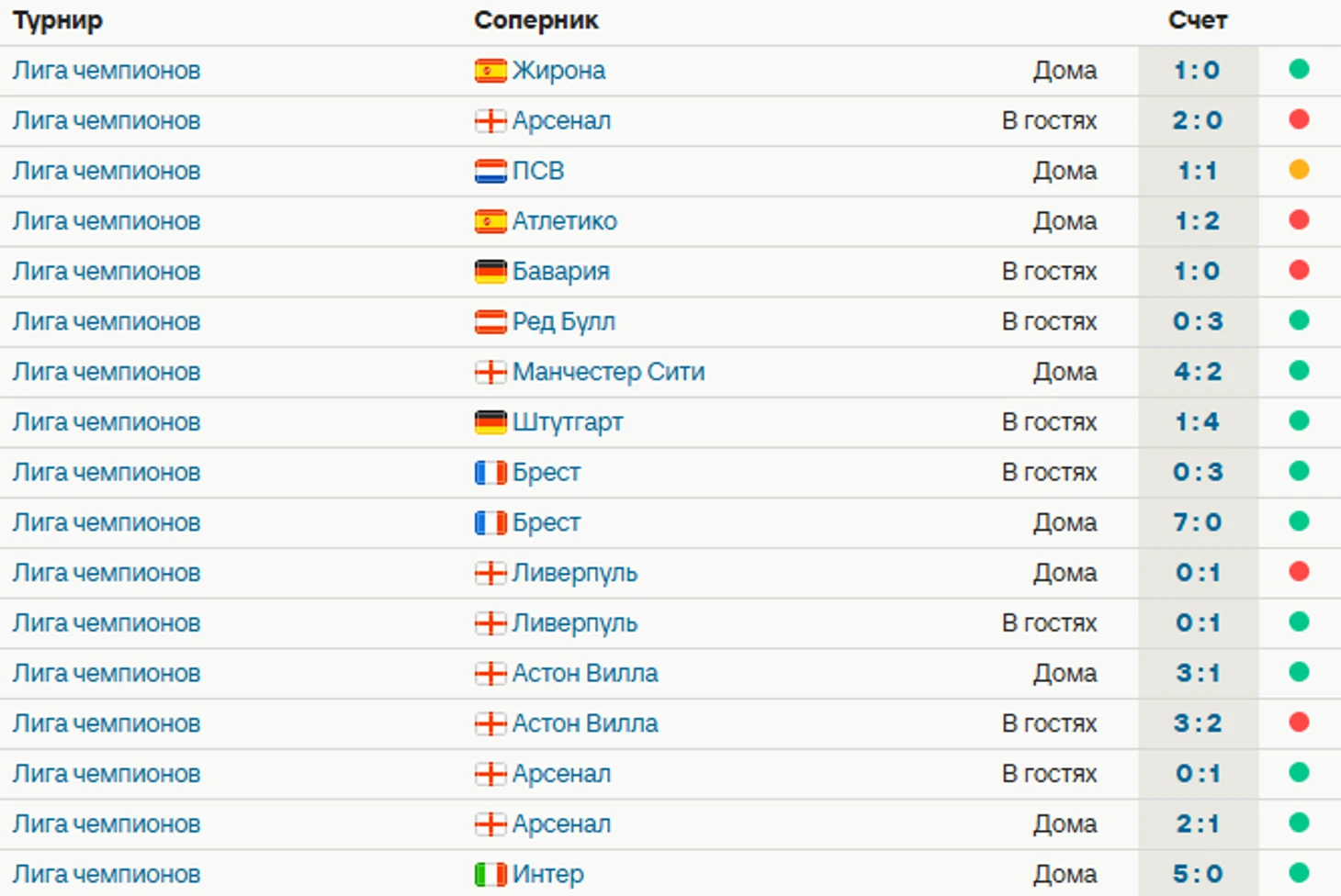The image size is (1341, 896).
Task: Click the Соперник column header
Action: click(x=536, y=20)
